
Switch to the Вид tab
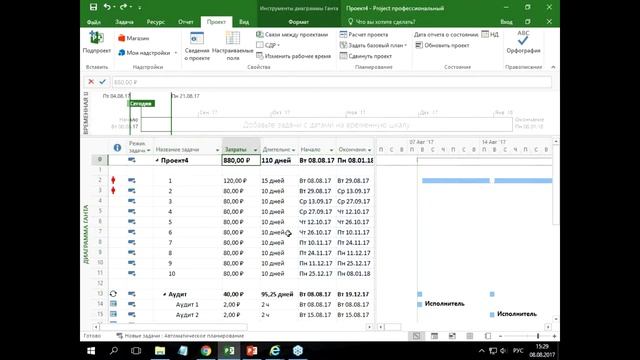point(244,22)
